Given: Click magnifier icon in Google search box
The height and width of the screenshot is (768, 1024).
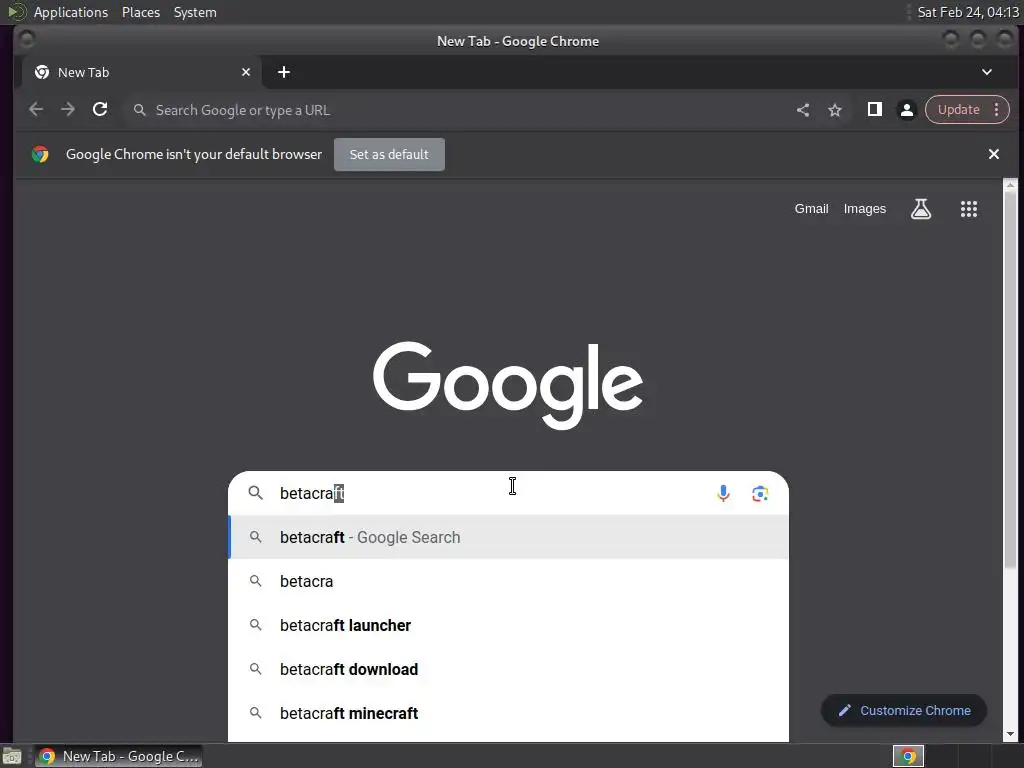Looking at the screenshot, I should point(255,493).
